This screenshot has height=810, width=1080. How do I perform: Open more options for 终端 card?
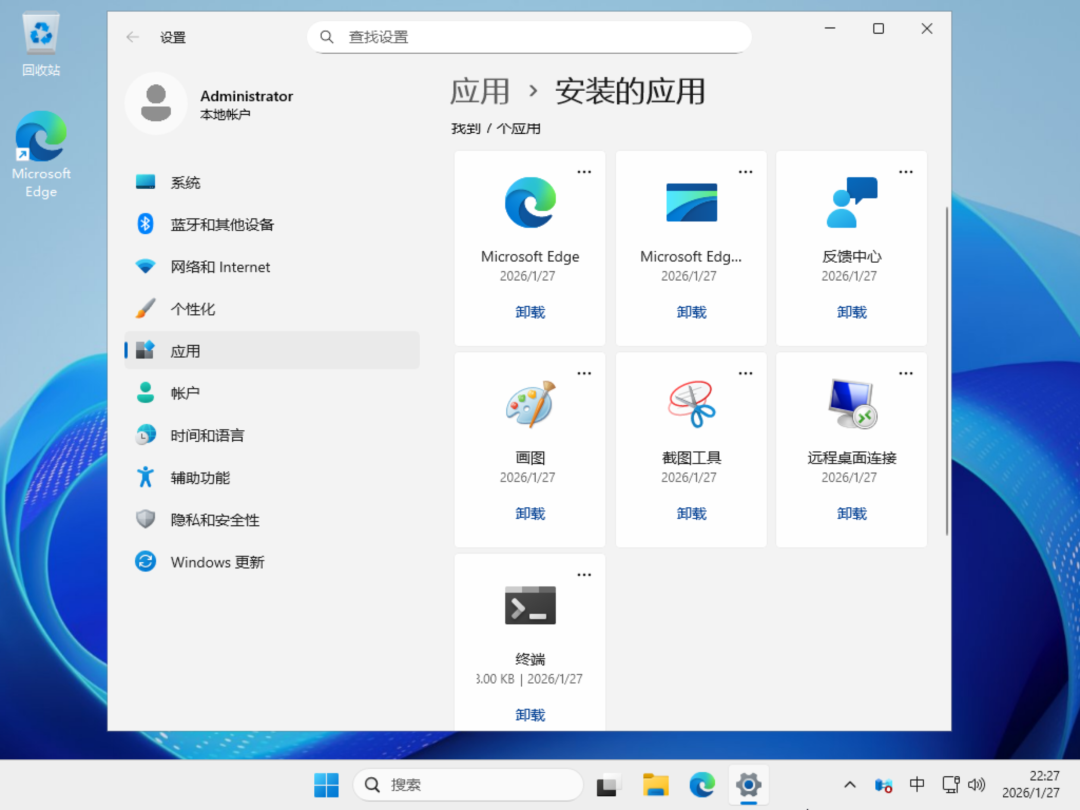point(584,575)
